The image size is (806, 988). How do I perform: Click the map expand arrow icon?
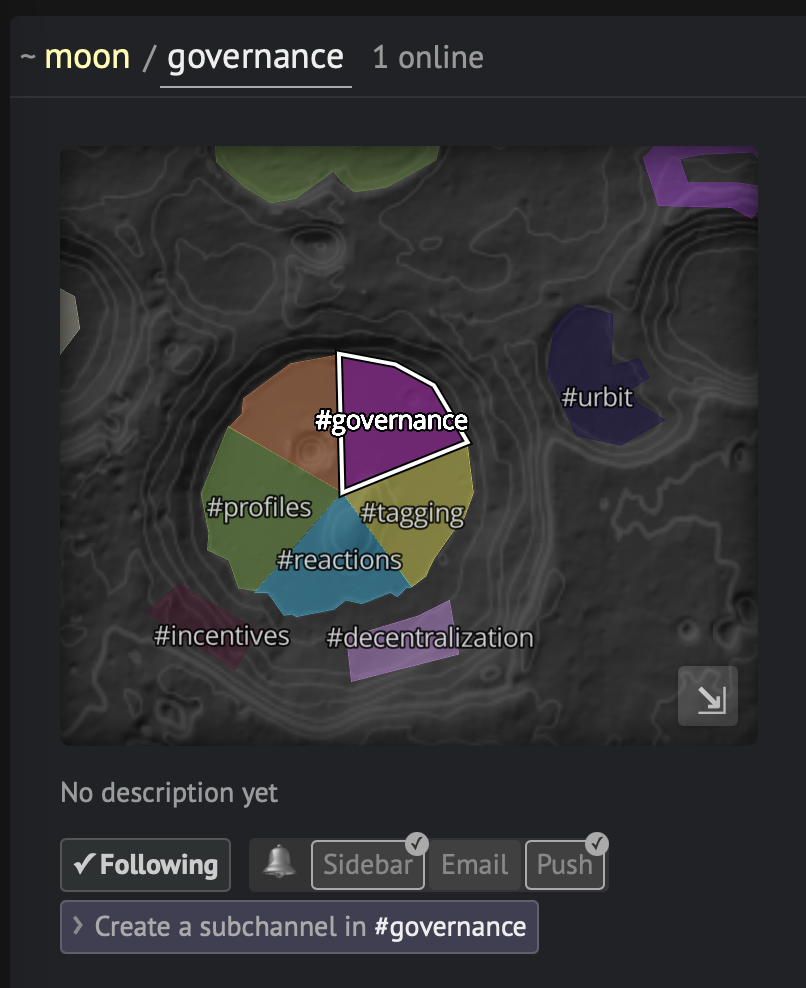(x=708, y=696)
